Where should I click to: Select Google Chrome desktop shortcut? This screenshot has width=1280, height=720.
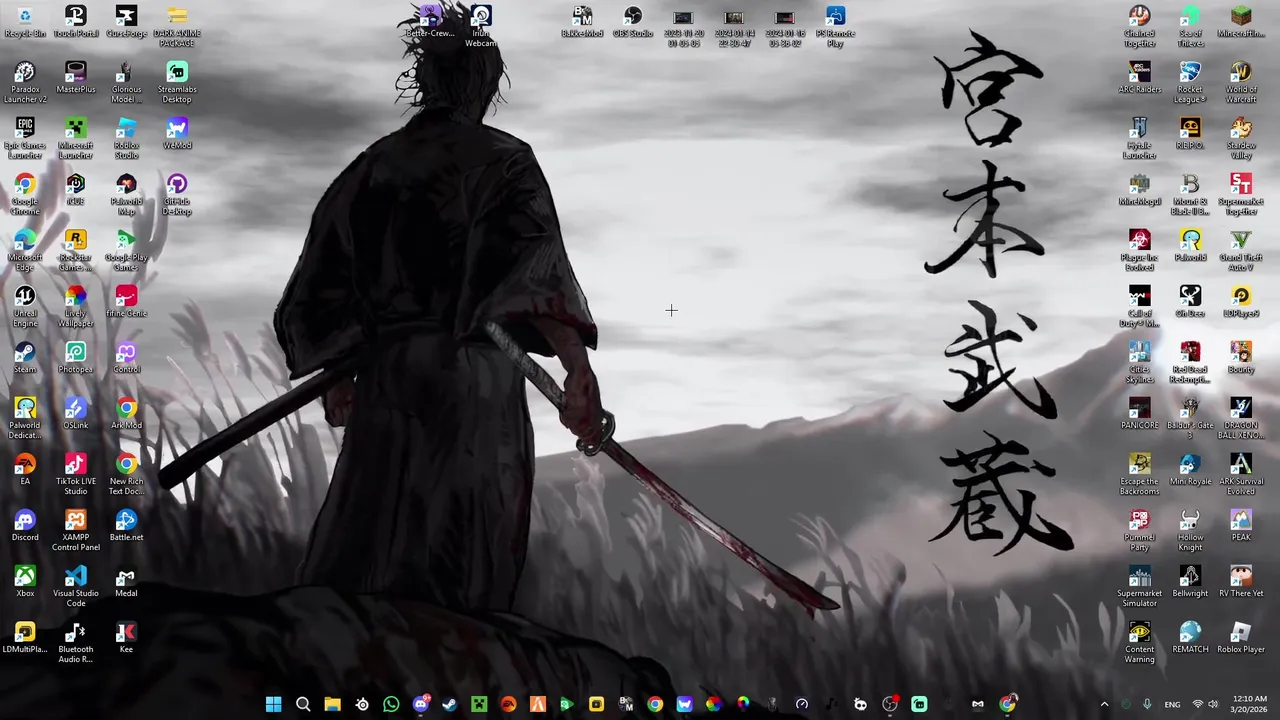25,195
